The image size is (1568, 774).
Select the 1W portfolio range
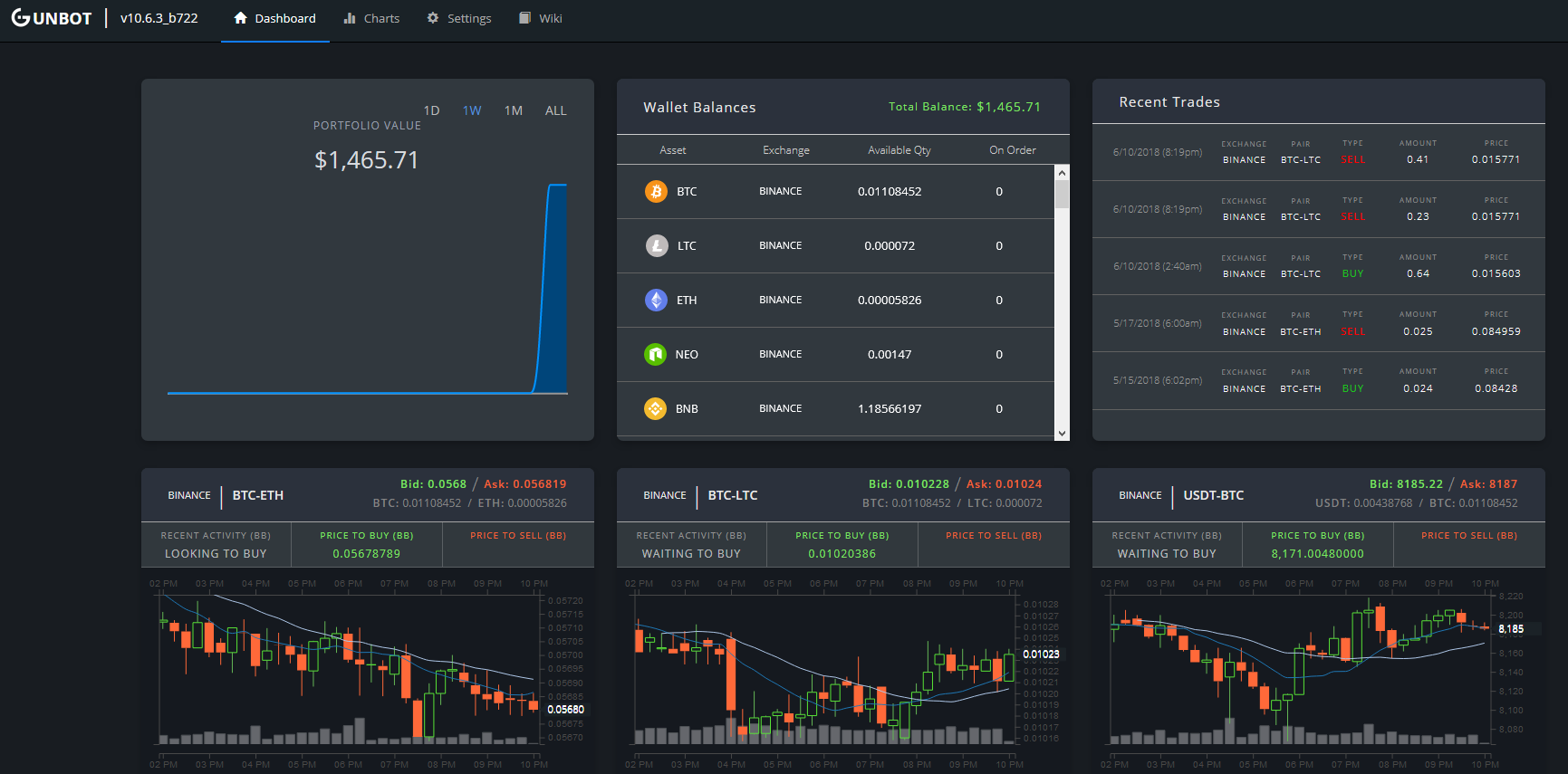472,110
